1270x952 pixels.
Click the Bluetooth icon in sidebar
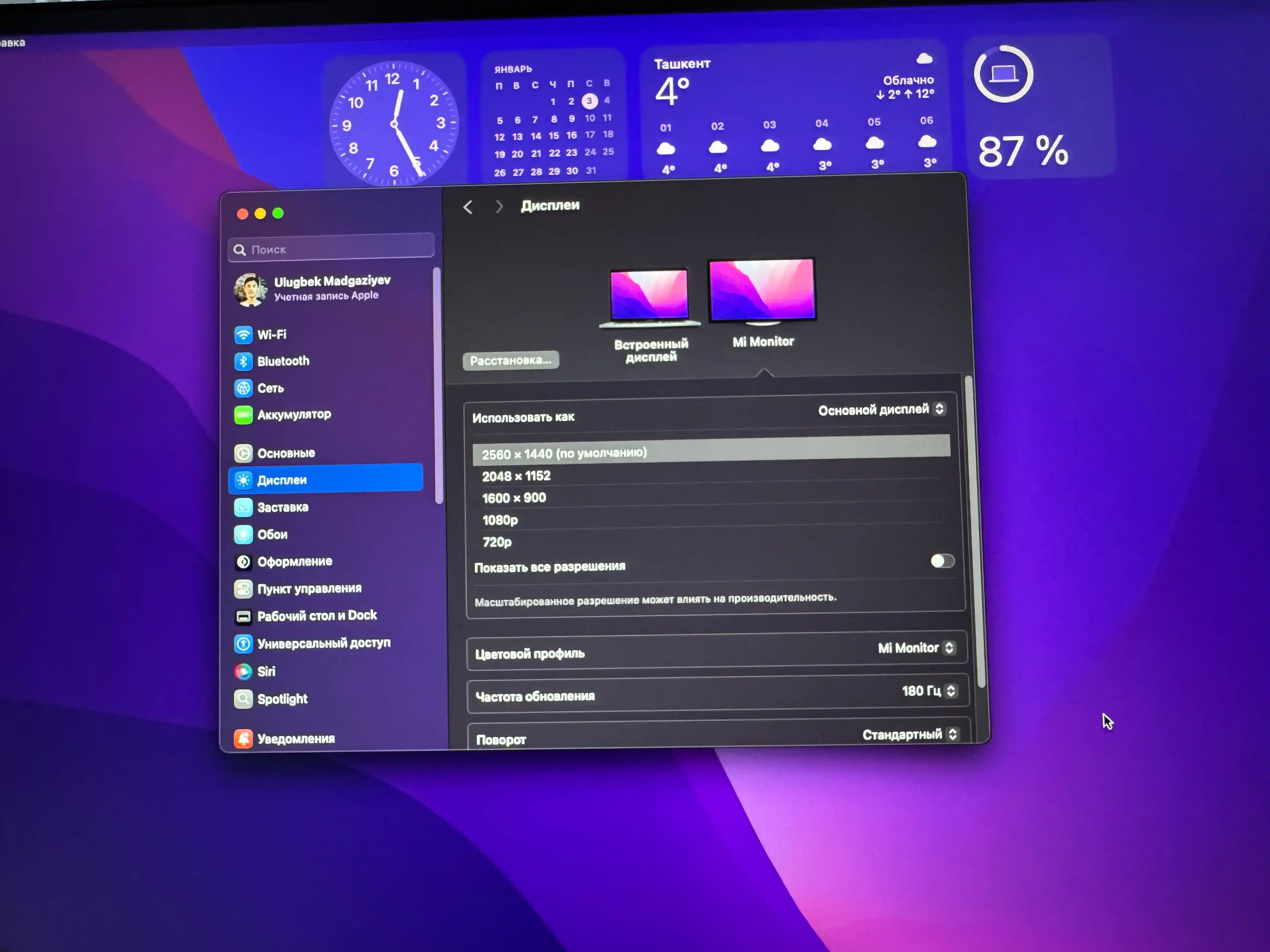coord(243,361)
